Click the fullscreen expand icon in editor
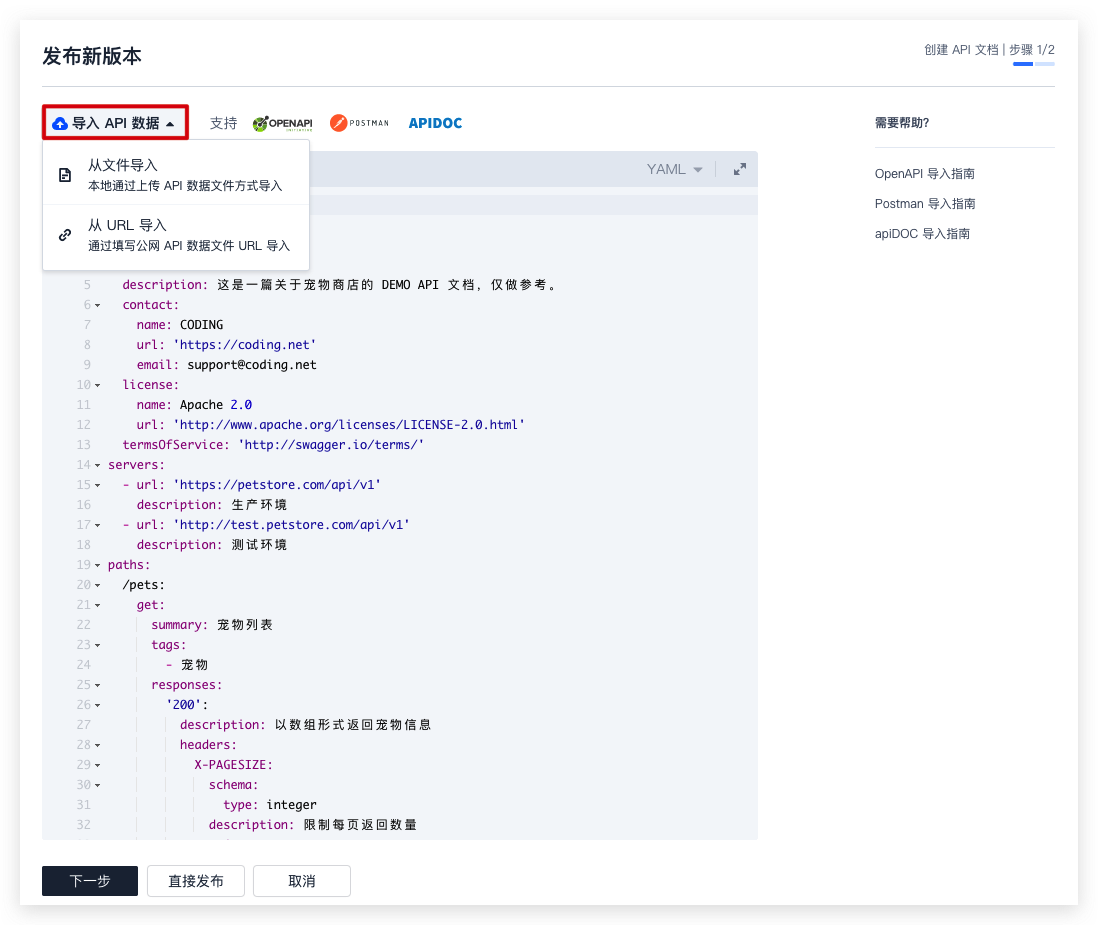 click(x=740, y=169)
